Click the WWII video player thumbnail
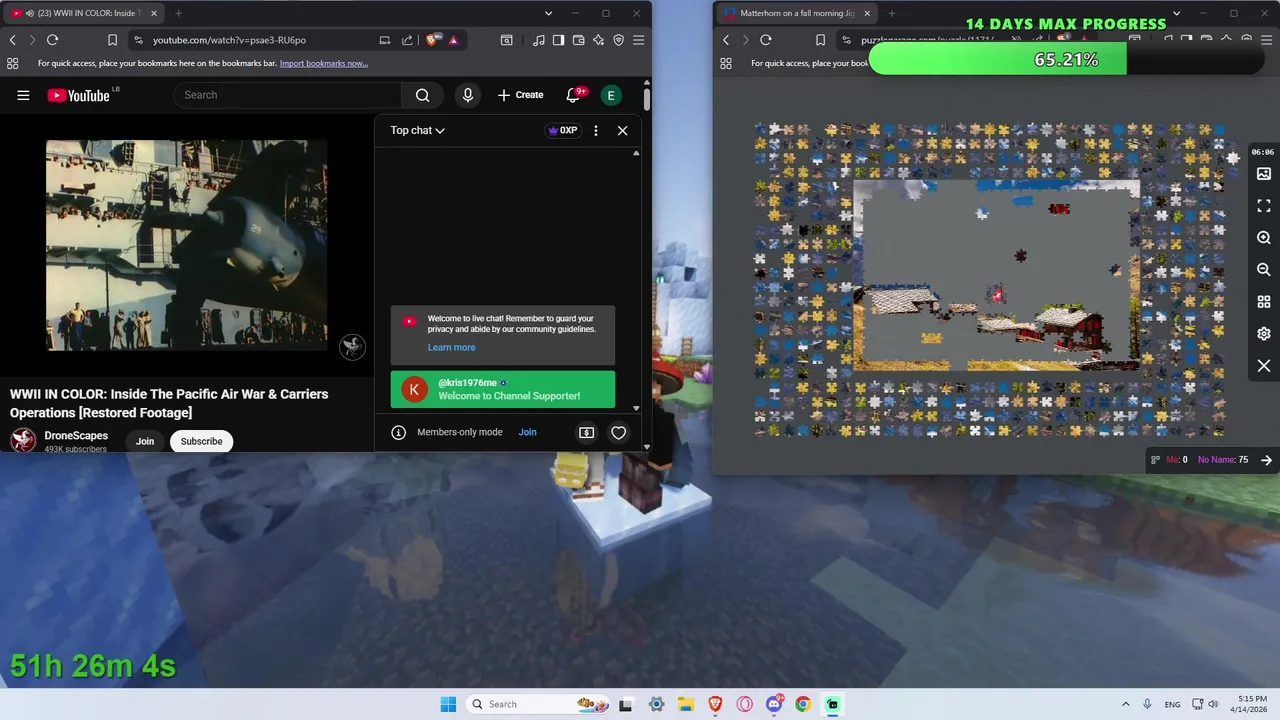Viewport: 1280px width, 720px height. [186, 245]
